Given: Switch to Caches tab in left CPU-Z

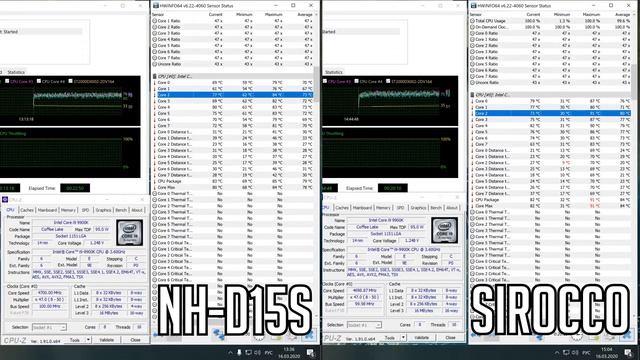Looking at the screenshot, I should pos(27,210).
